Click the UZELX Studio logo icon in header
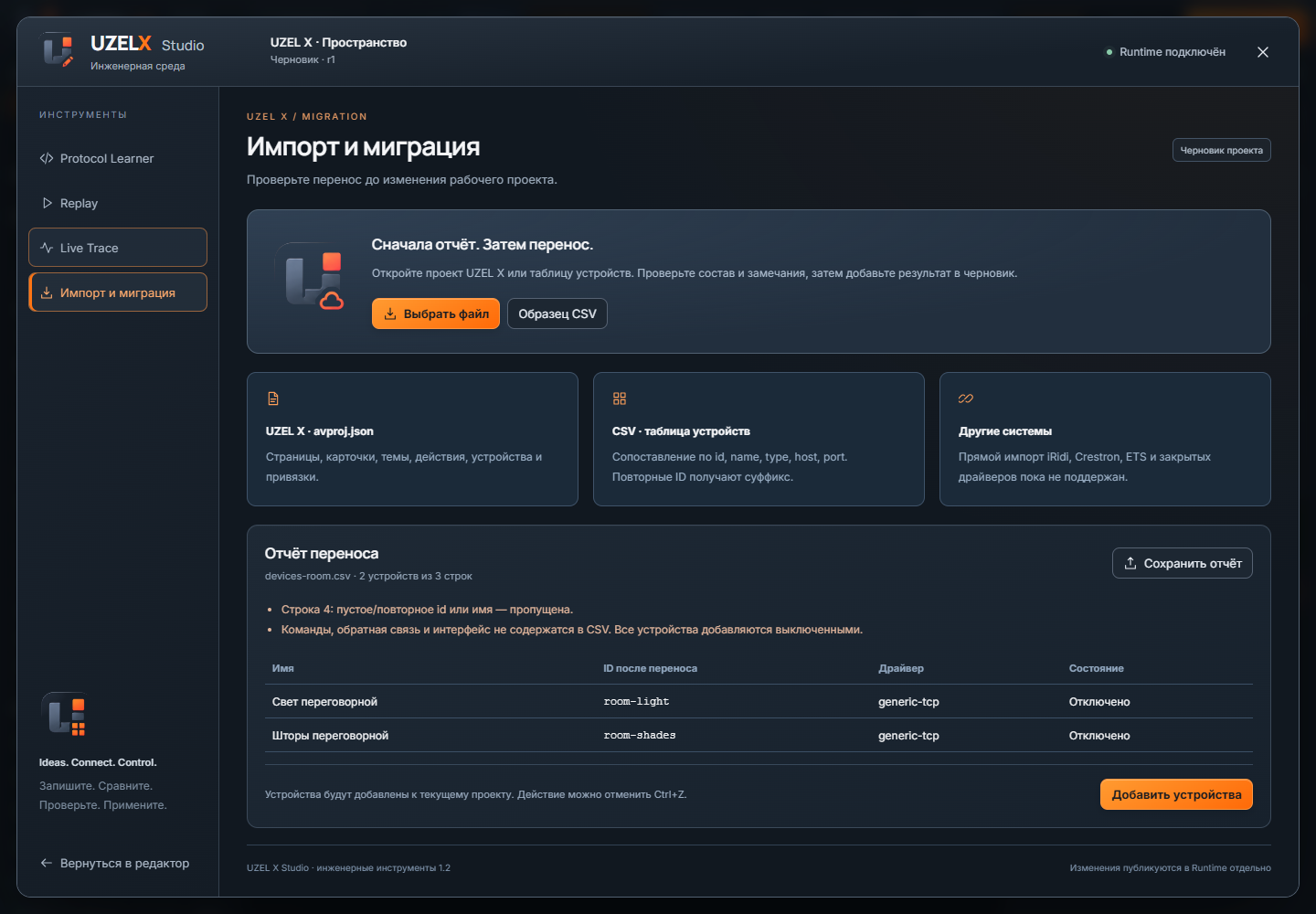1316x914 pixels. (x=58, y=50)
